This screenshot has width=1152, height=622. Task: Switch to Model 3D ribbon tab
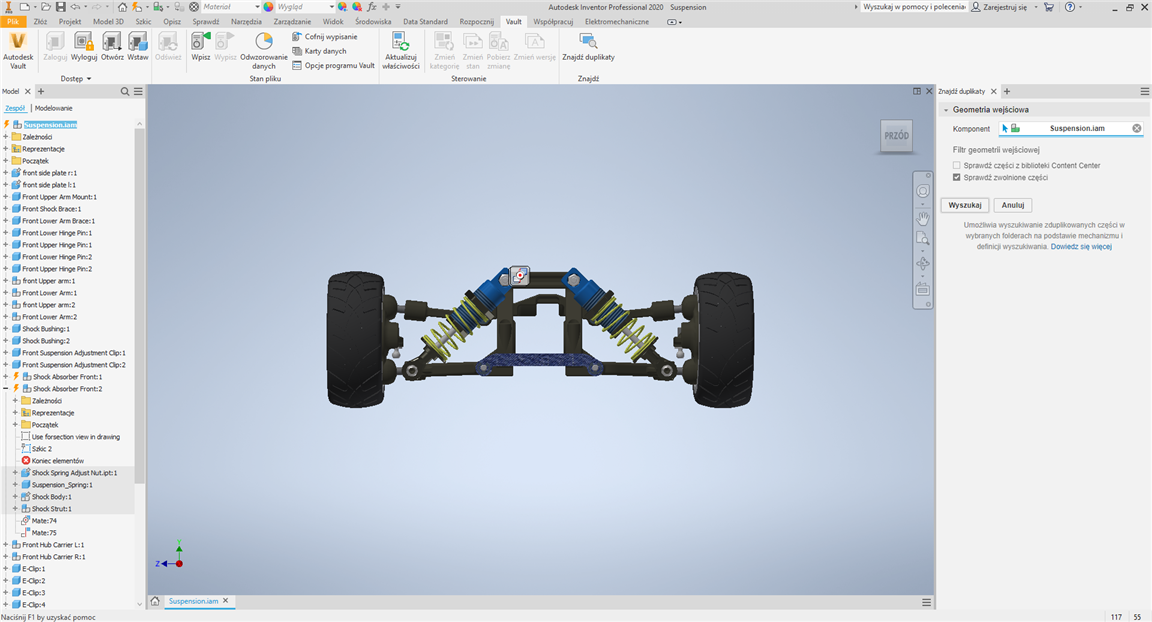pos(108,21)
